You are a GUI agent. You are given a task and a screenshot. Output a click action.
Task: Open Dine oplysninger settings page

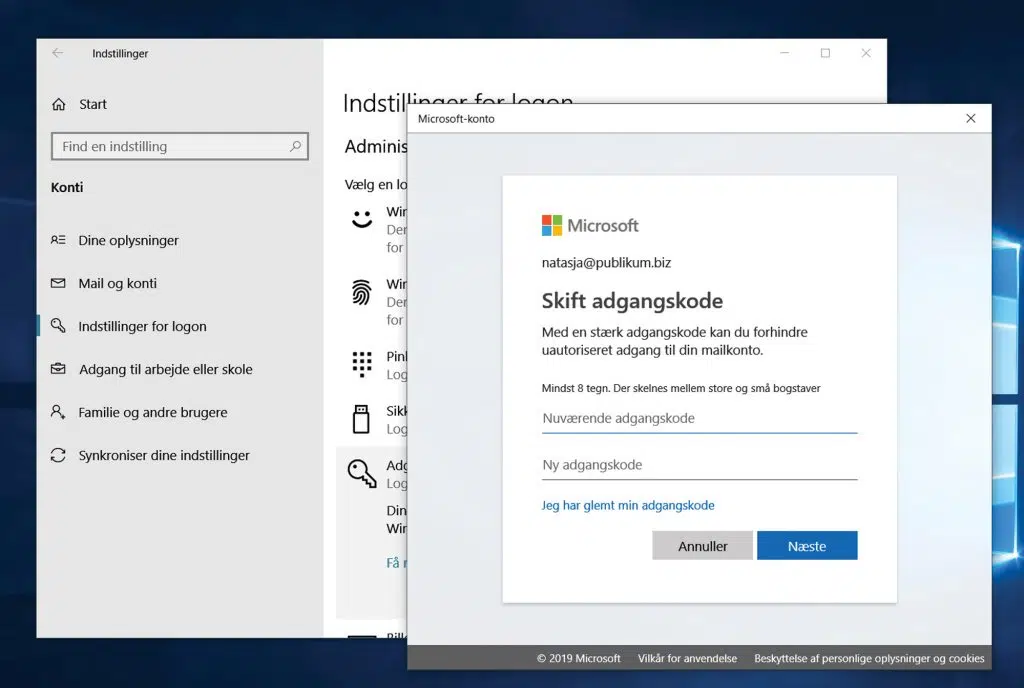point(129,240)
